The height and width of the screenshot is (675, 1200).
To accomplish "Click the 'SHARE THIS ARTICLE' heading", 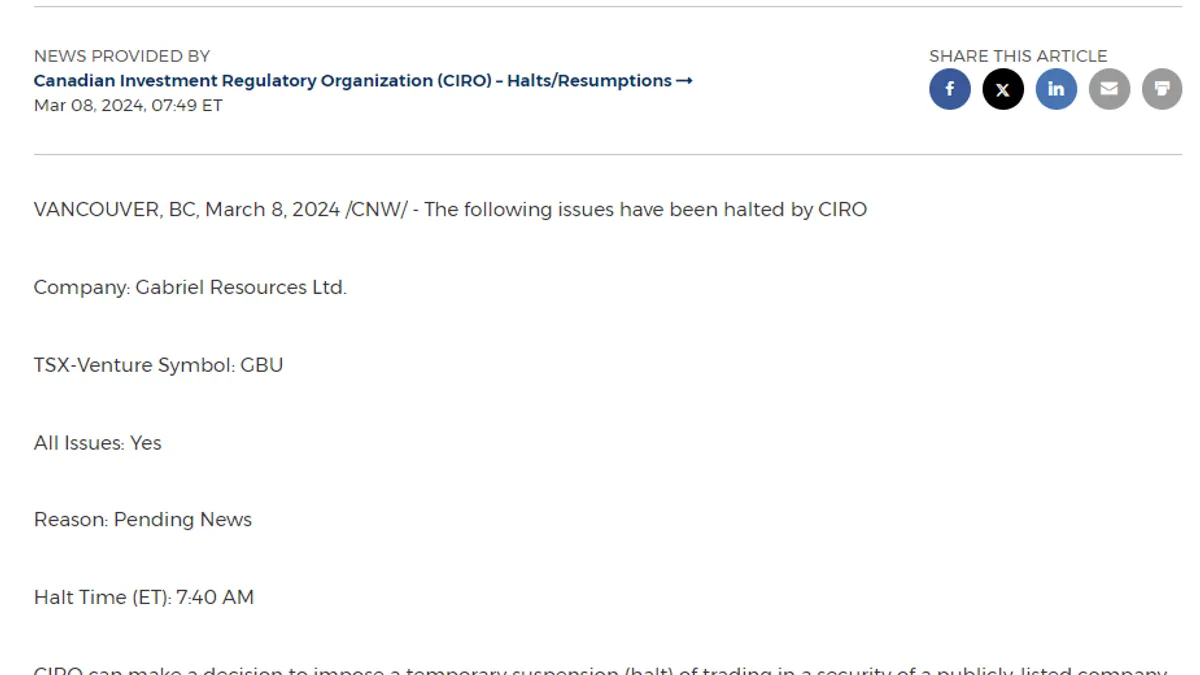I will pyautogui.click(x=1018, y=56).
